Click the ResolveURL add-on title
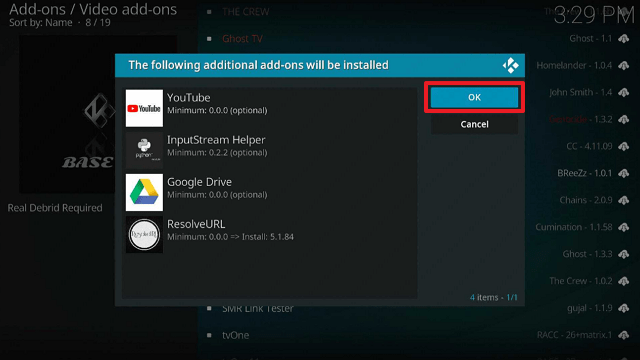This screenshot has height=360, width=640. [196, 224]
